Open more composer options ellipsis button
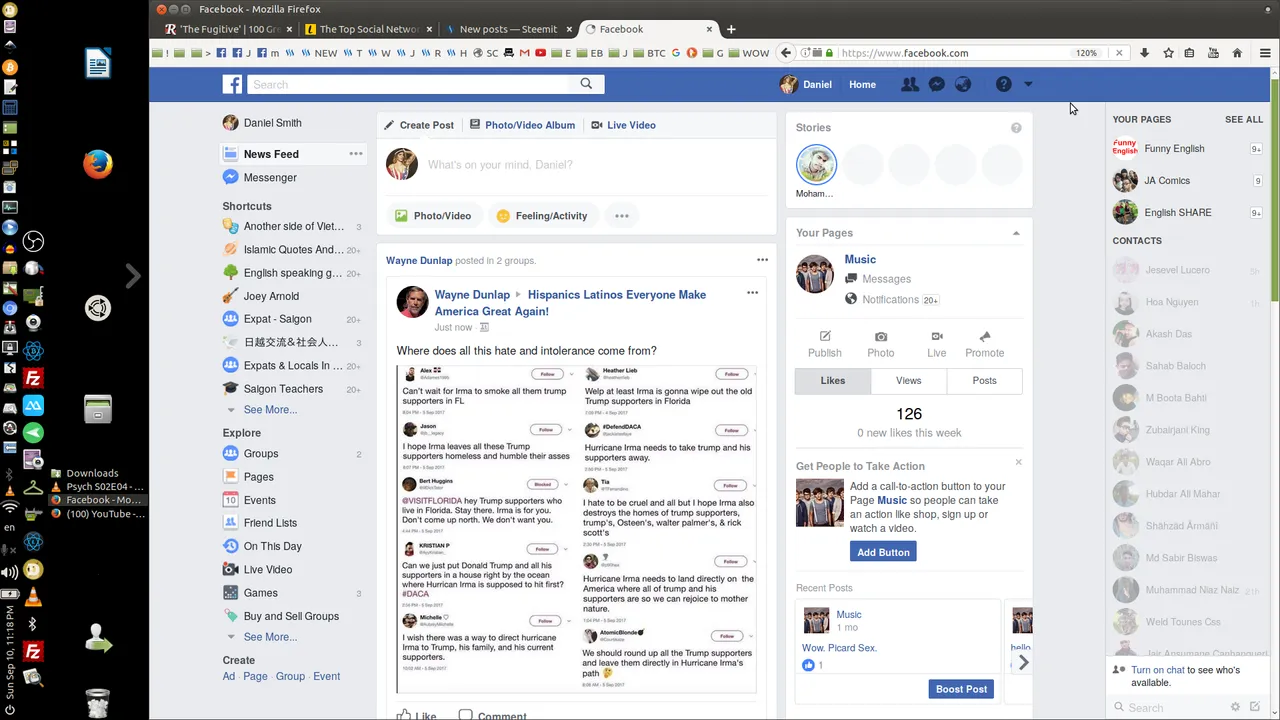 point(621,216)
